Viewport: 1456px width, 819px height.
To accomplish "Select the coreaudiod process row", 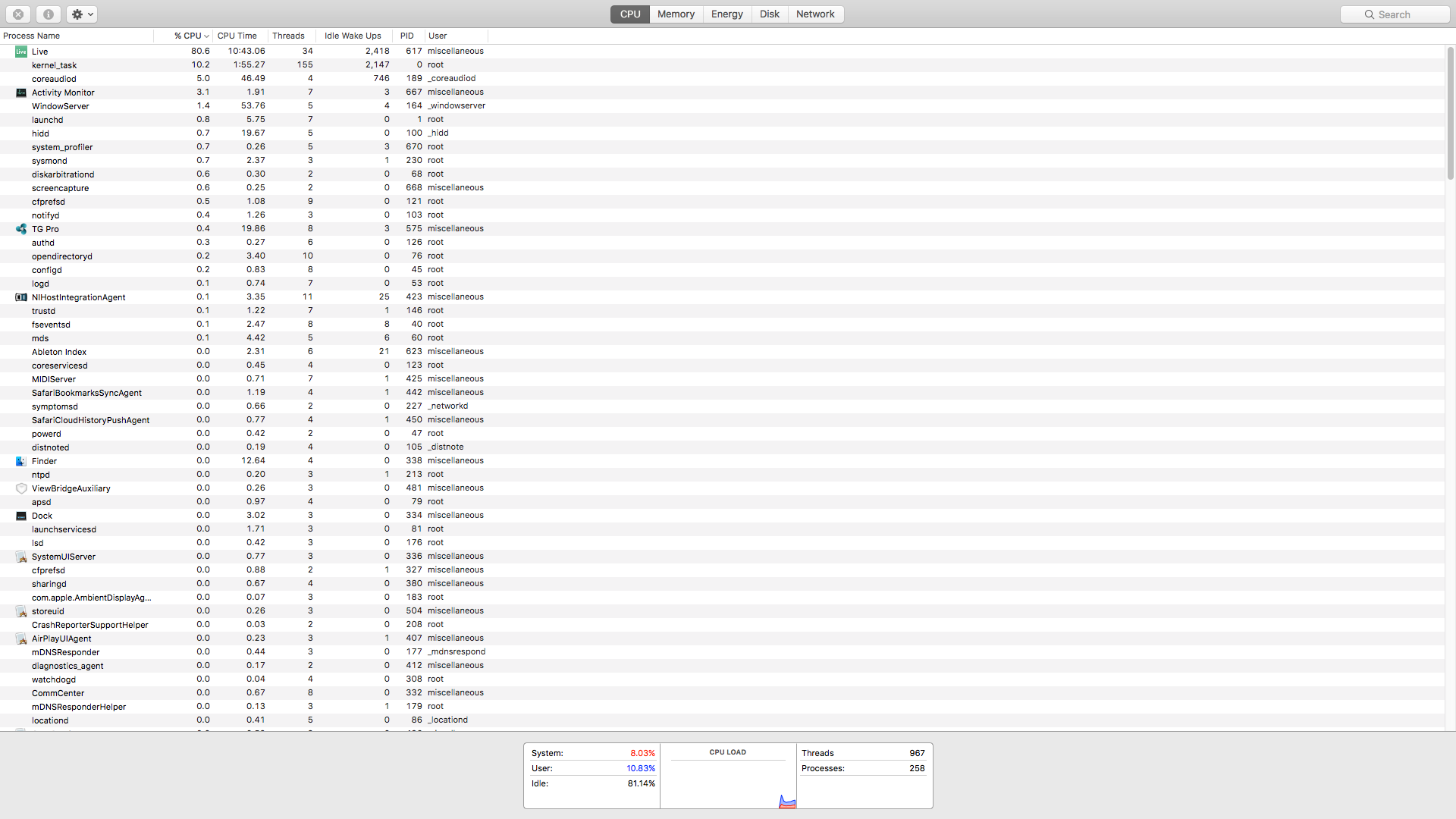I will (722, 79).
